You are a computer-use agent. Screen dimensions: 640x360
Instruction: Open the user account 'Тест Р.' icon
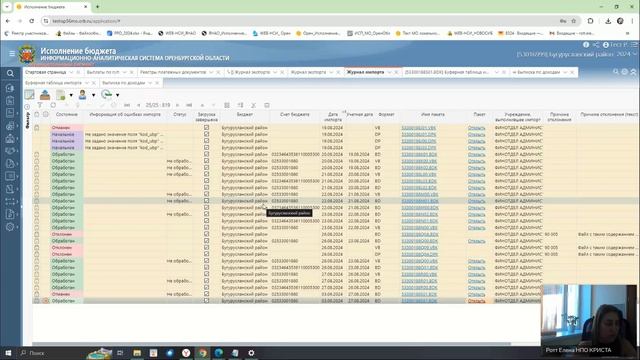click(606, 45)
